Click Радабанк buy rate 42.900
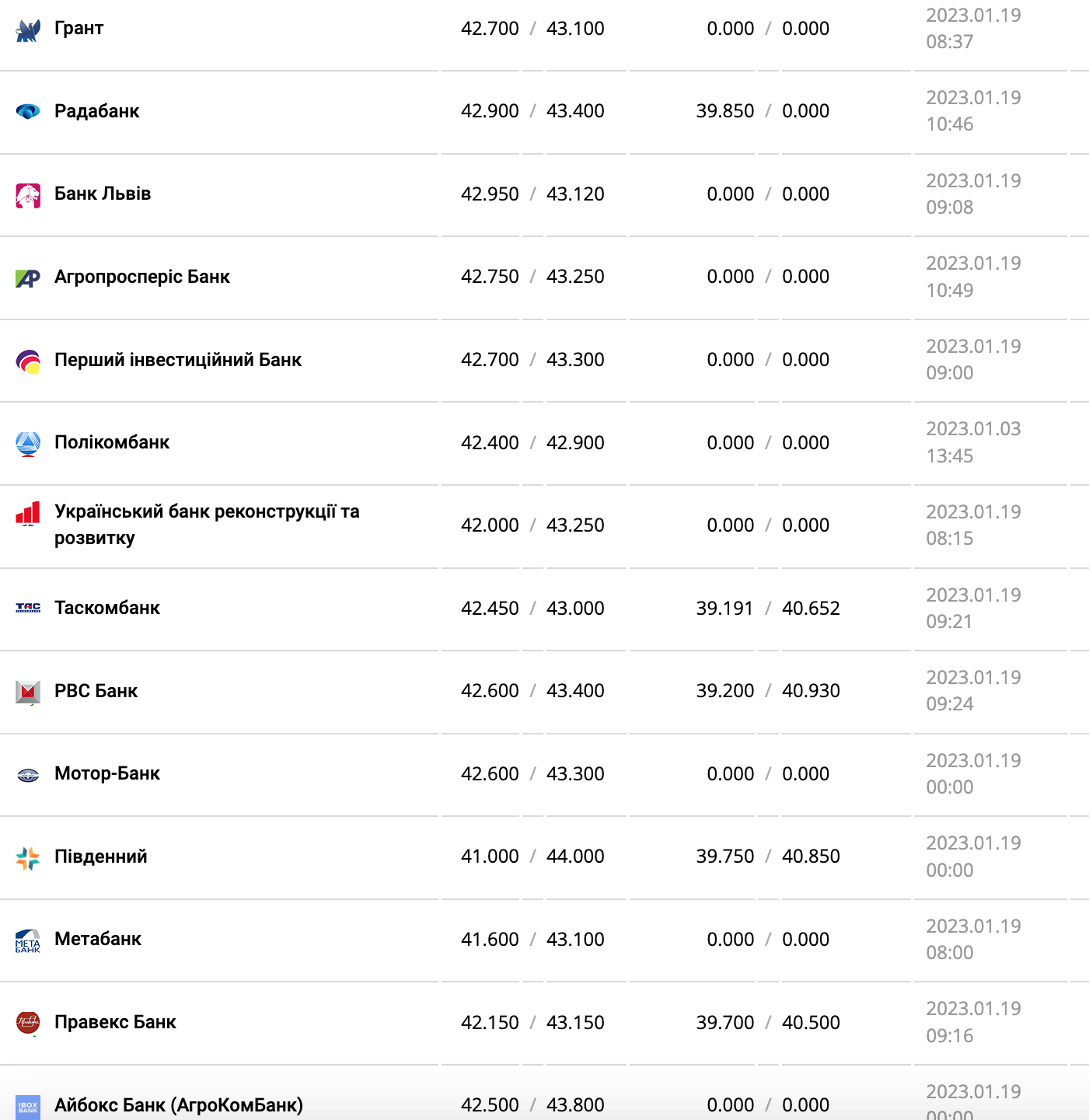 click(490, 111)
